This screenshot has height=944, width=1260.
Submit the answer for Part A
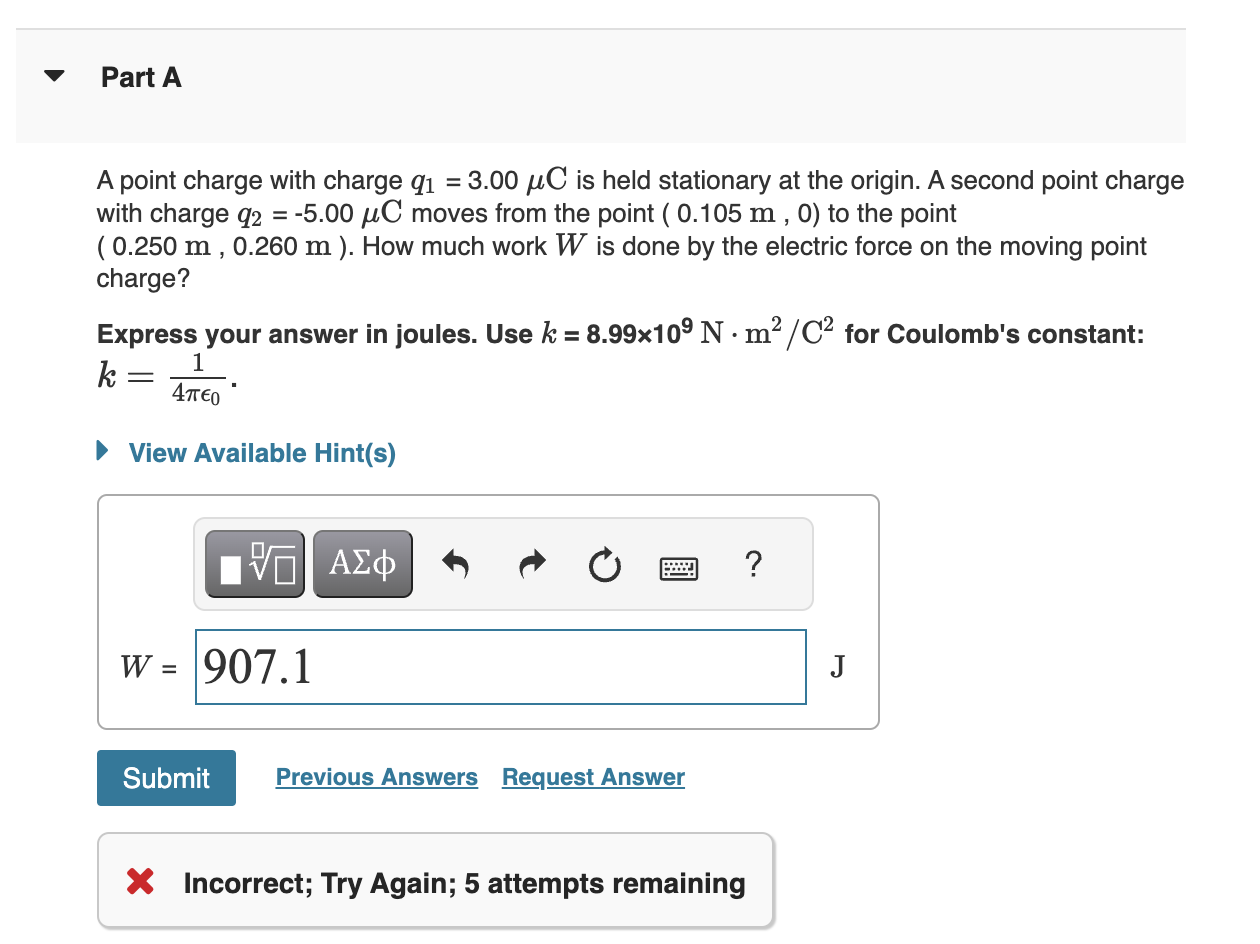(x=166, y=777)
